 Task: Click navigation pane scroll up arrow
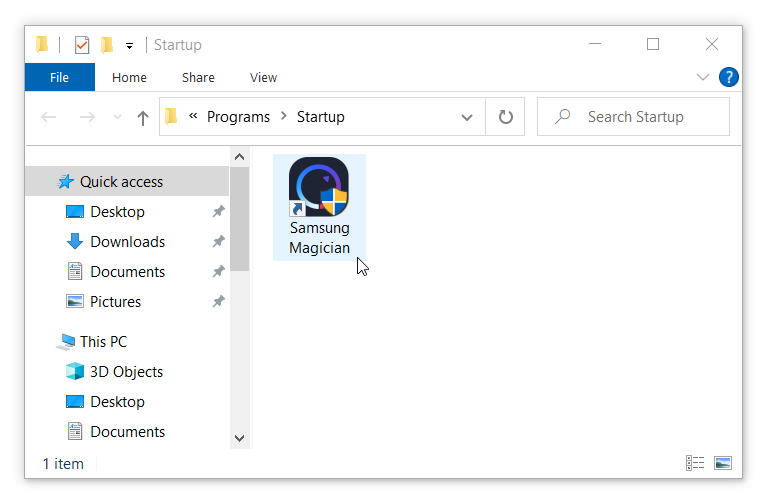(x=240, y=157)
